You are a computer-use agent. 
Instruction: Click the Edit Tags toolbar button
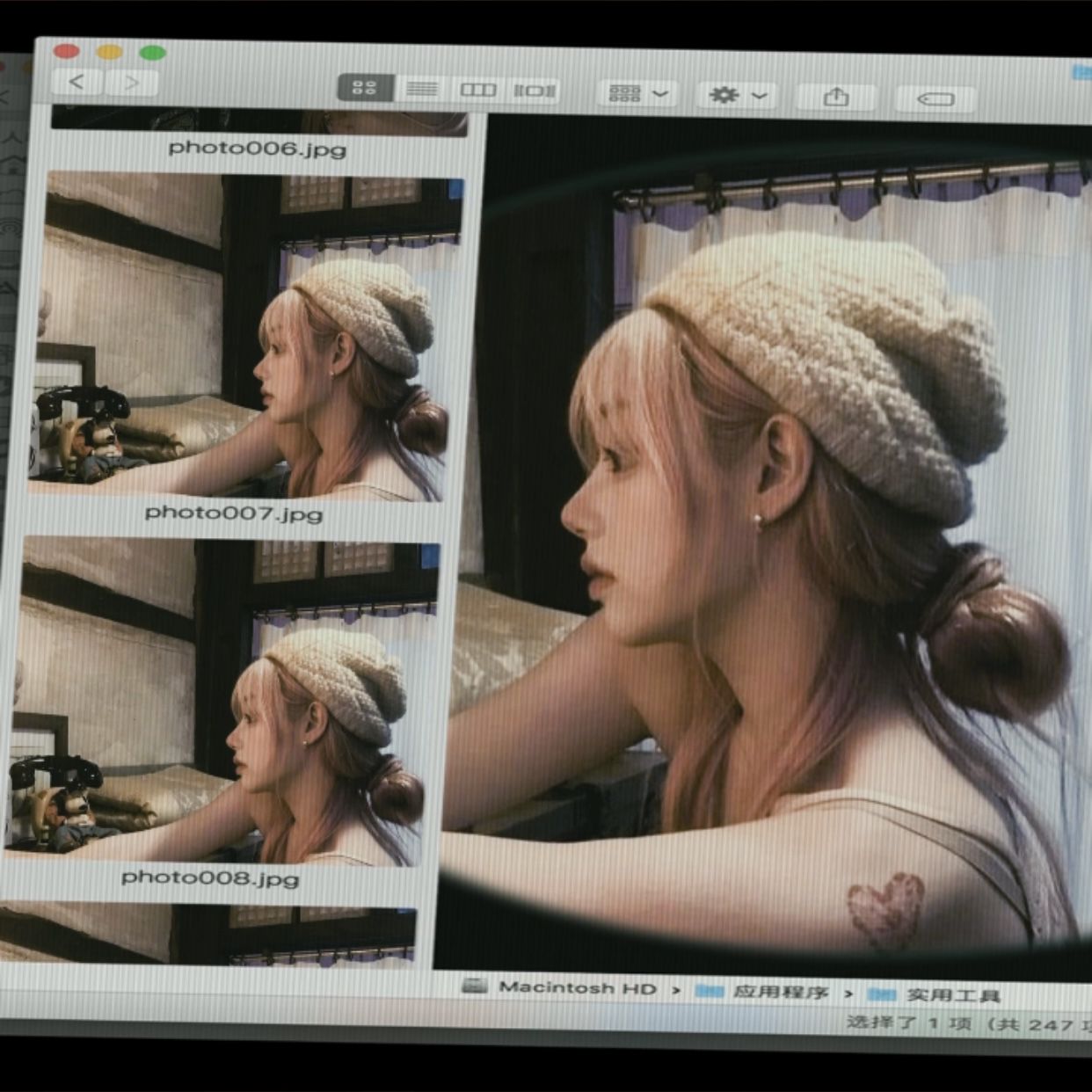click(935, 98)
